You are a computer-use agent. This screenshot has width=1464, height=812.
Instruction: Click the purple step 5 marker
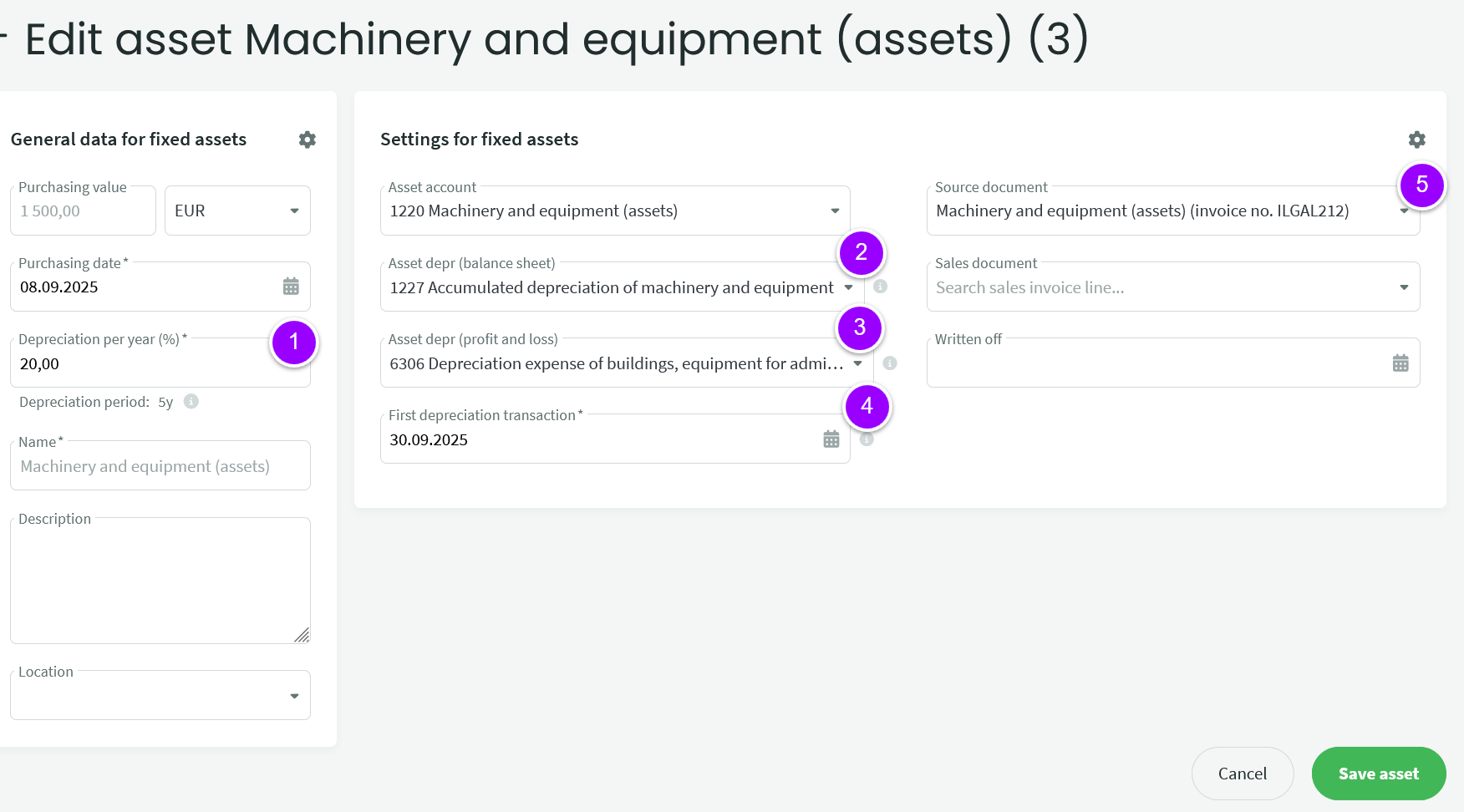tap(1421, 185)
